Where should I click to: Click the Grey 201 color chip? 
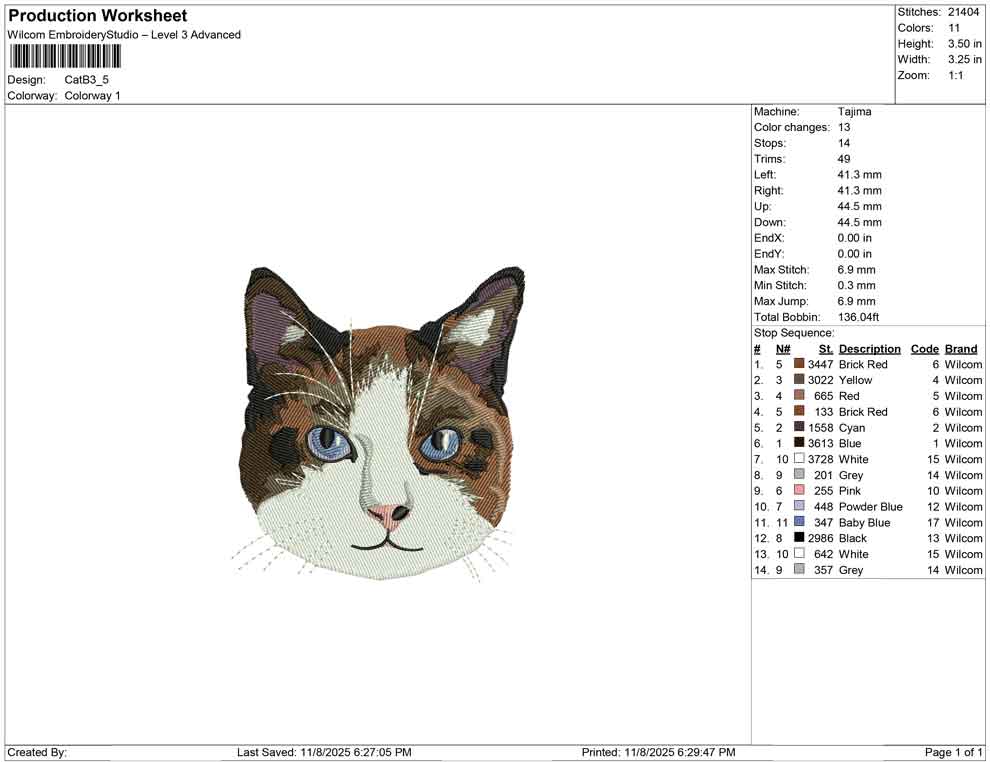click(x=799, y=475)
